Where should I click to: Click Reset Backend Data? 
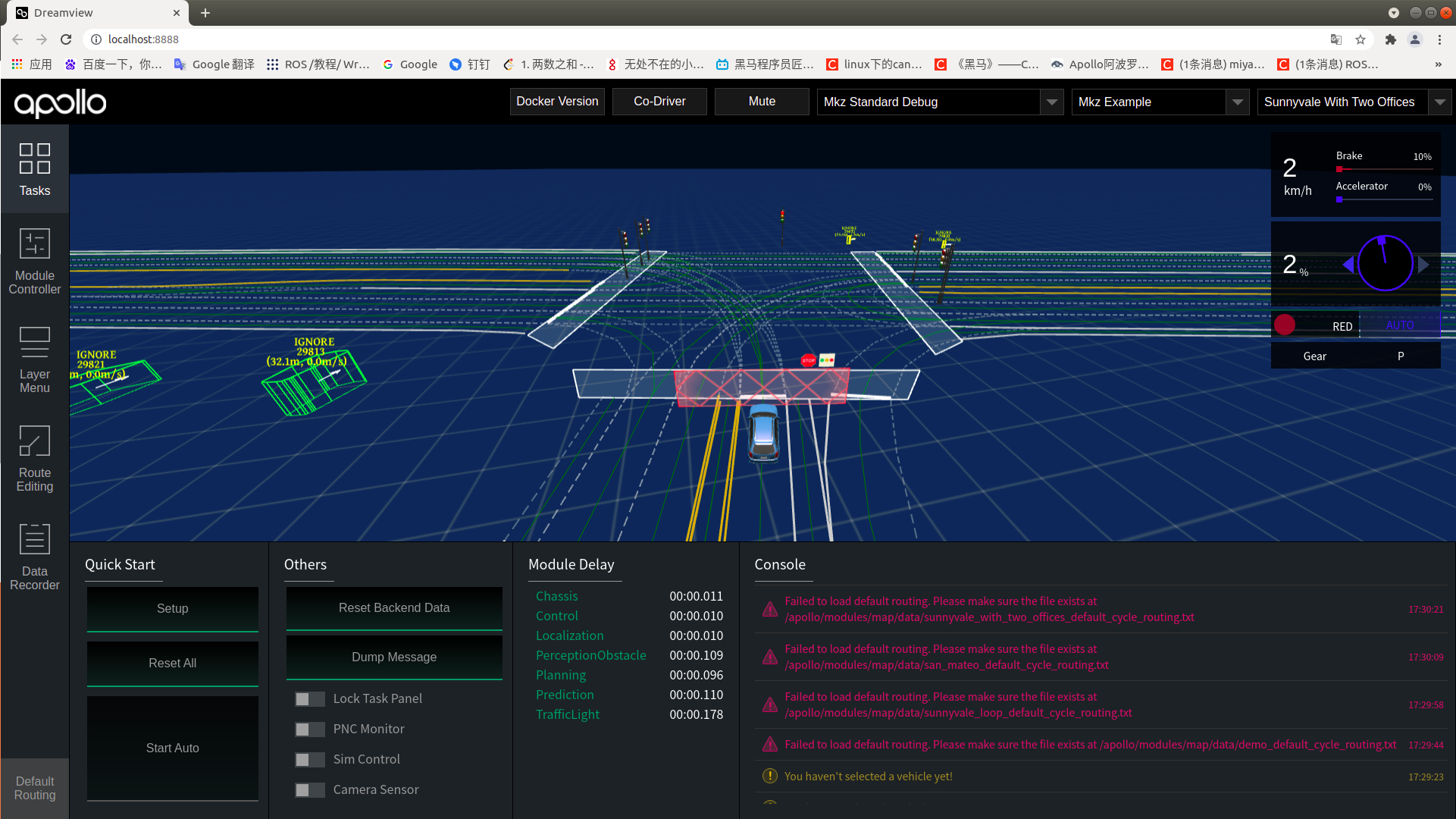pyautogui.click(x=393, y=607)
